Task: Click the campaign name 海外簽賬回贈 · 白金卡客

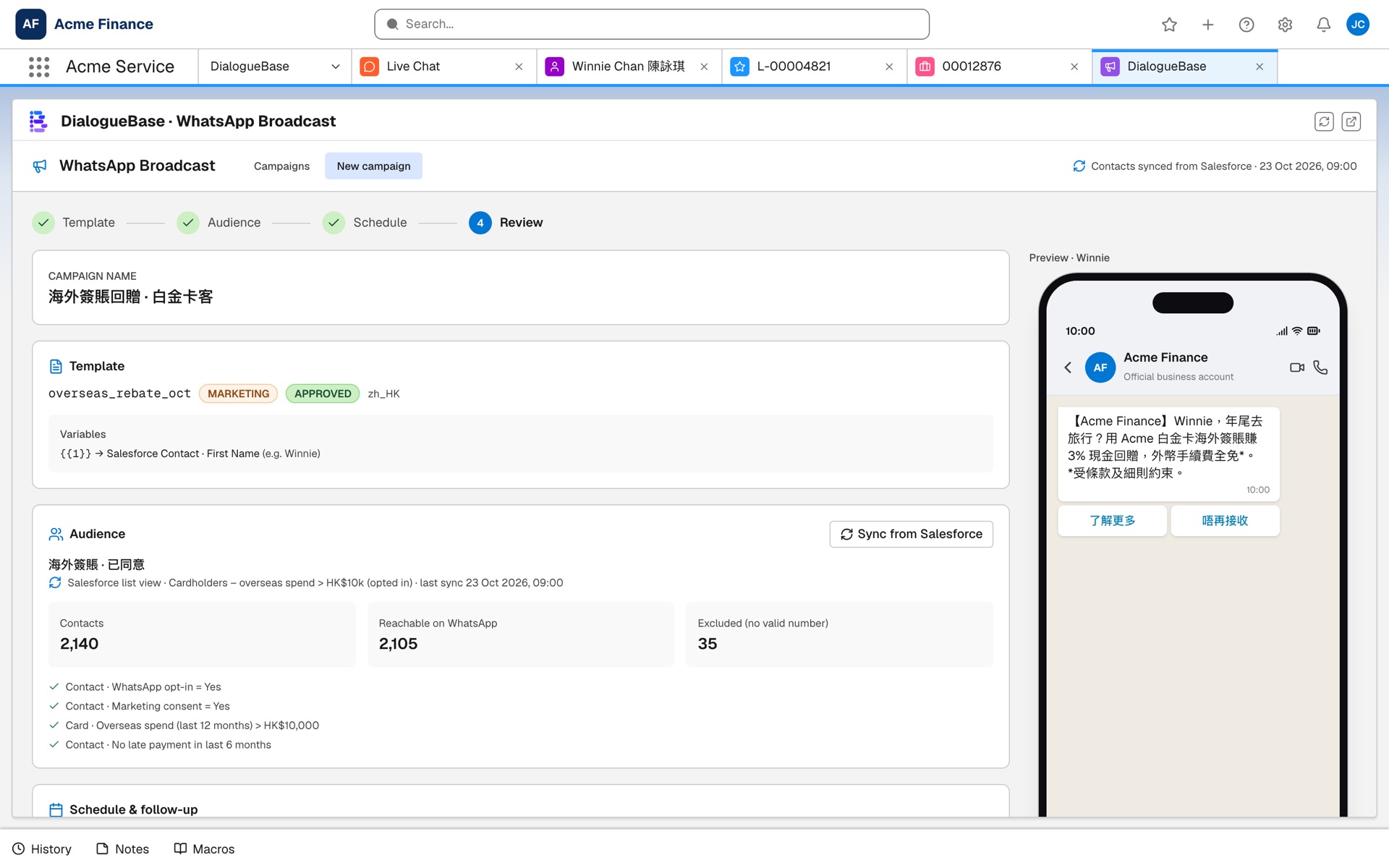Action: [130, 297]
